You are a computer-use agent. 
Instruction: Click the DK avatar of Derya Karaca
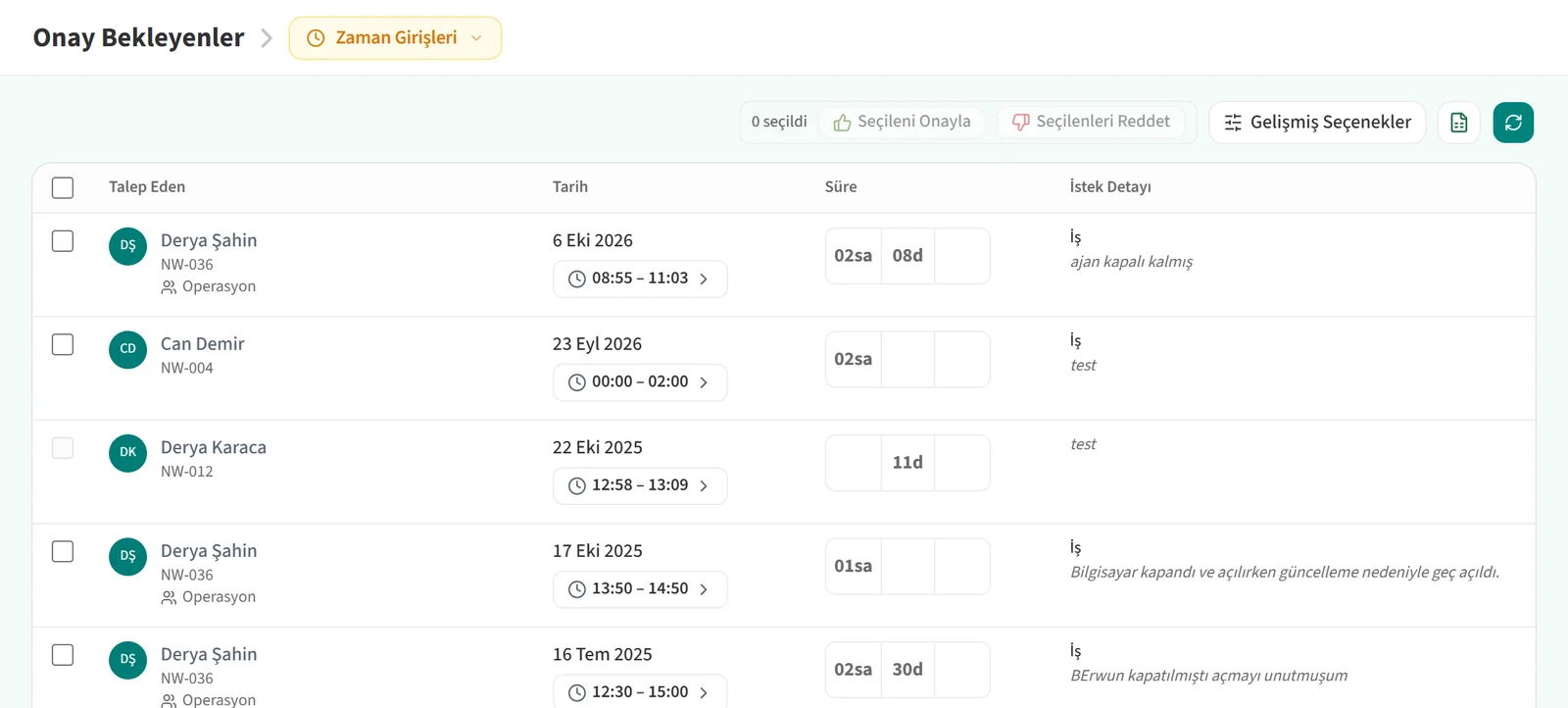(x=128, y=453)
